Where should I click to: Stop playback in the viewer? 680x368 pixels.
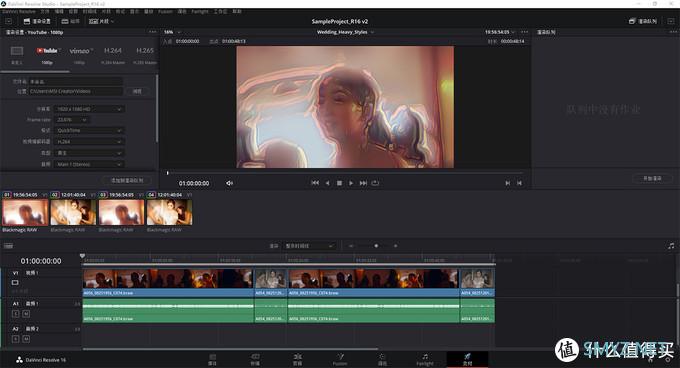tap(339, 183)
